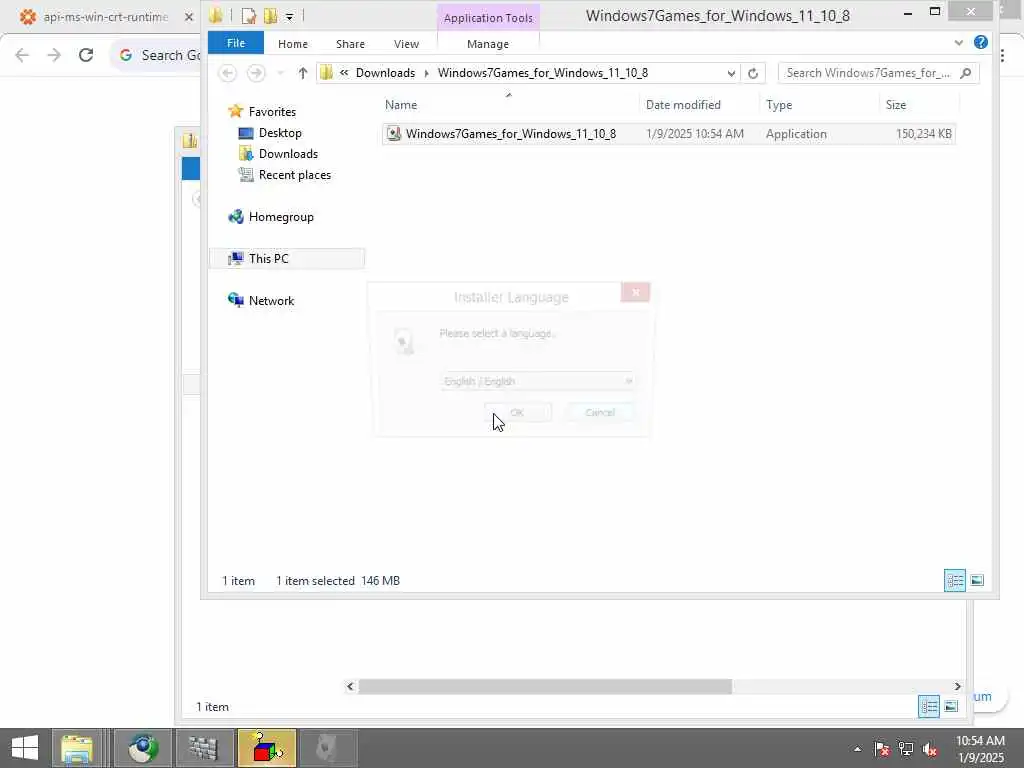Select This PC in the navigation pane
The height and width of the screenshot is (768, 1024).
268,259
